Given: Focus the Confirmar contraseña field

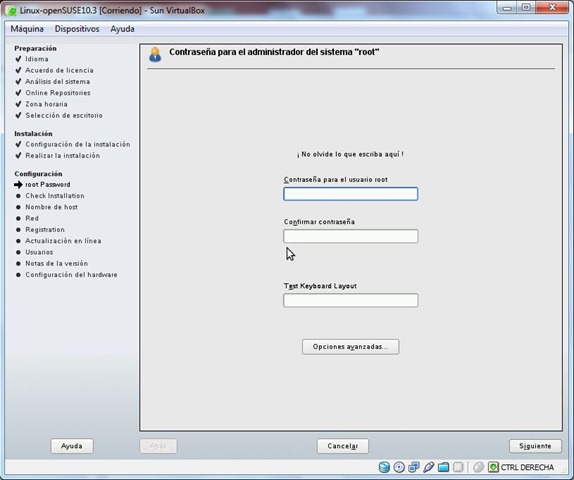Looking at the screenshot, I should (350, 236).
